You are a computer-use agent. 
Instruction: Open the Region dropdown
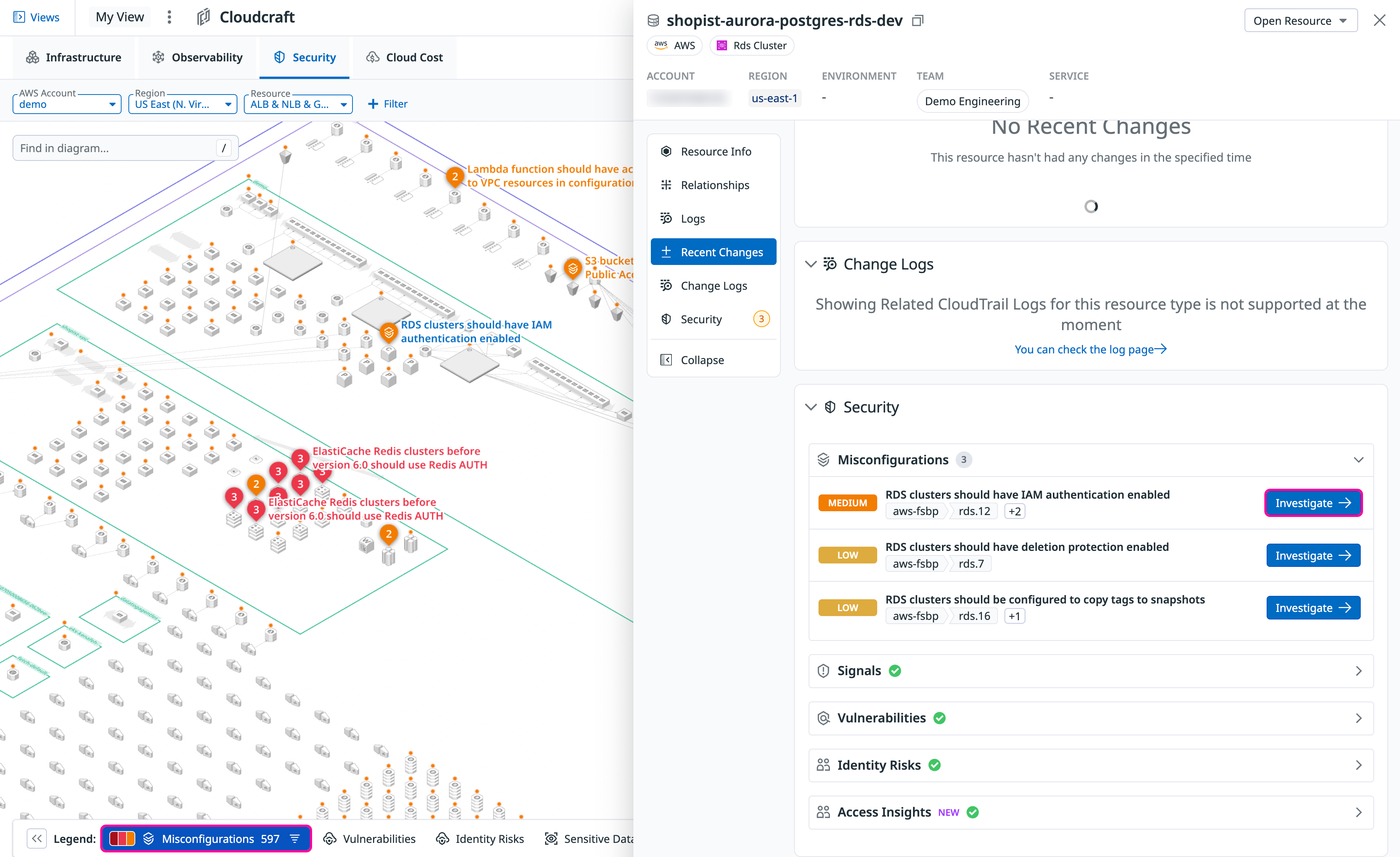point(183,104)
